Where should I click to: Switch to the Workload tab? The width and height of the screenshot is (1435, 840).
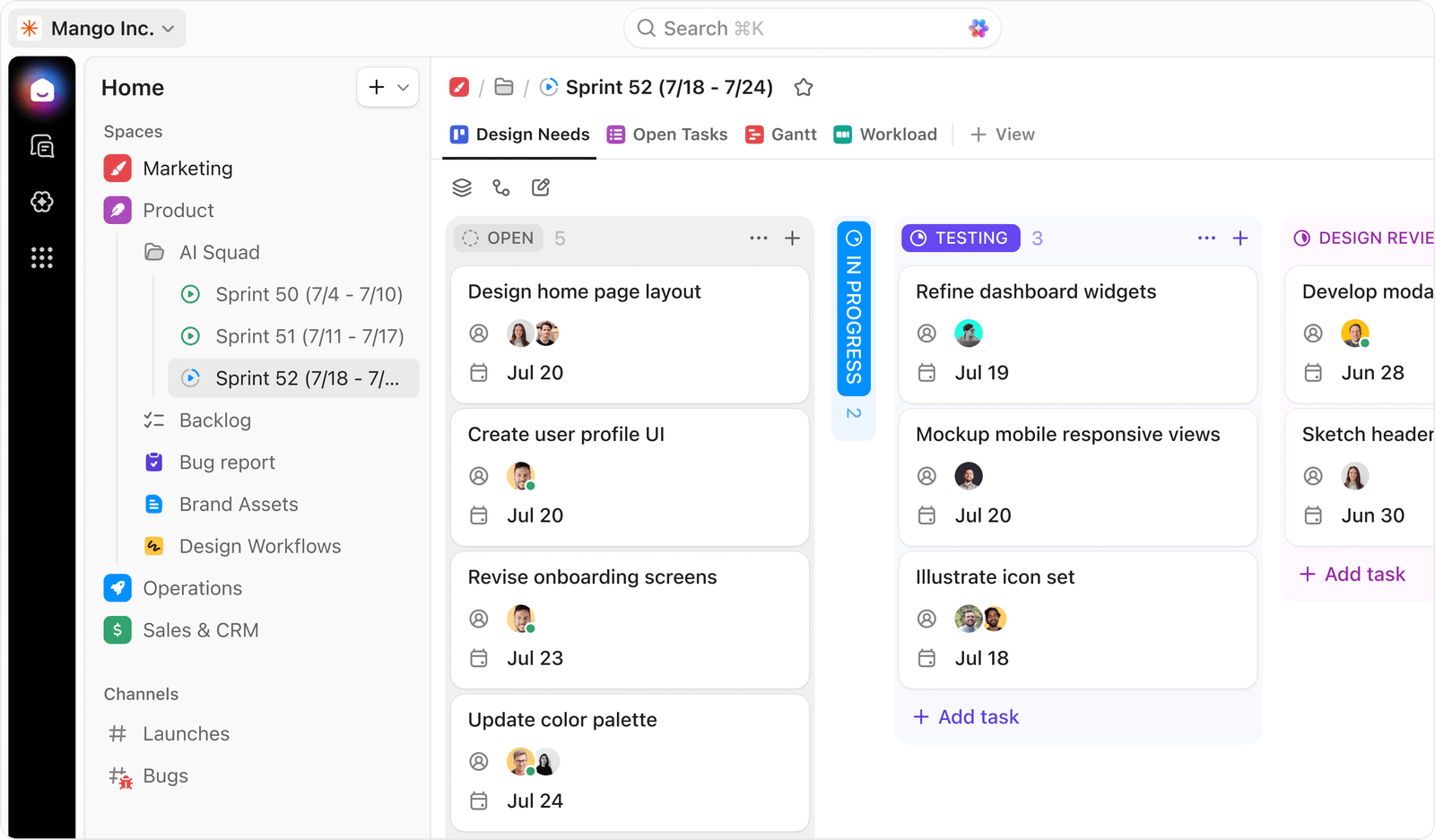[x=885, y=134]
